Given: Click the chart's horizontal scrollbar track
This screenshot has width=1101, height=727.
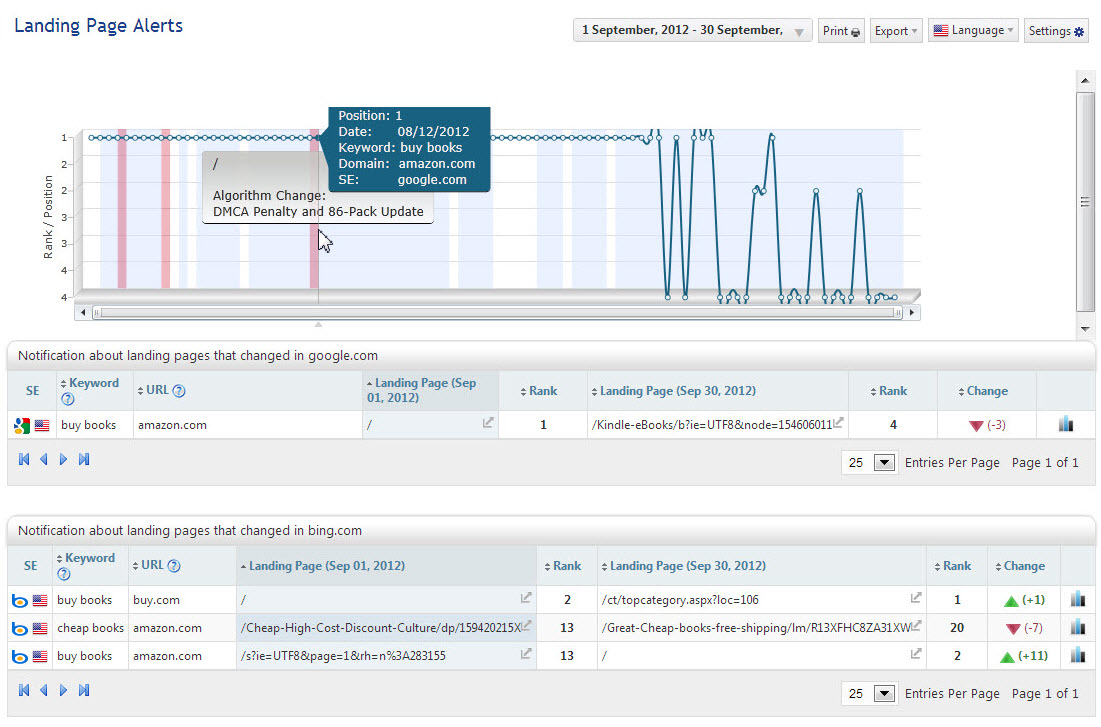Looking at the screenshot, I should click(x=498, y=313).
